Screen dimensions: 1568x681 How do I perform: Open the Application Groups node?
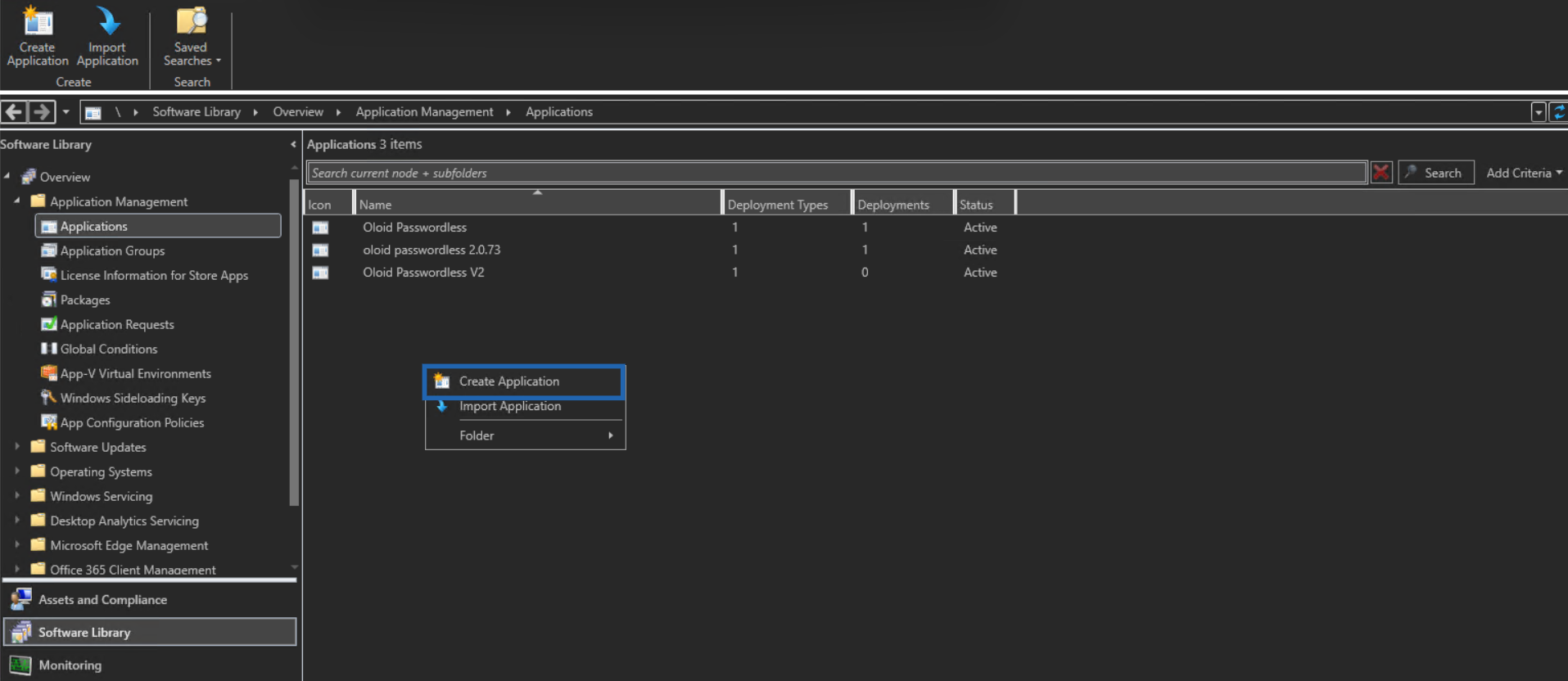pyautogui.click(x=112, y=250)
